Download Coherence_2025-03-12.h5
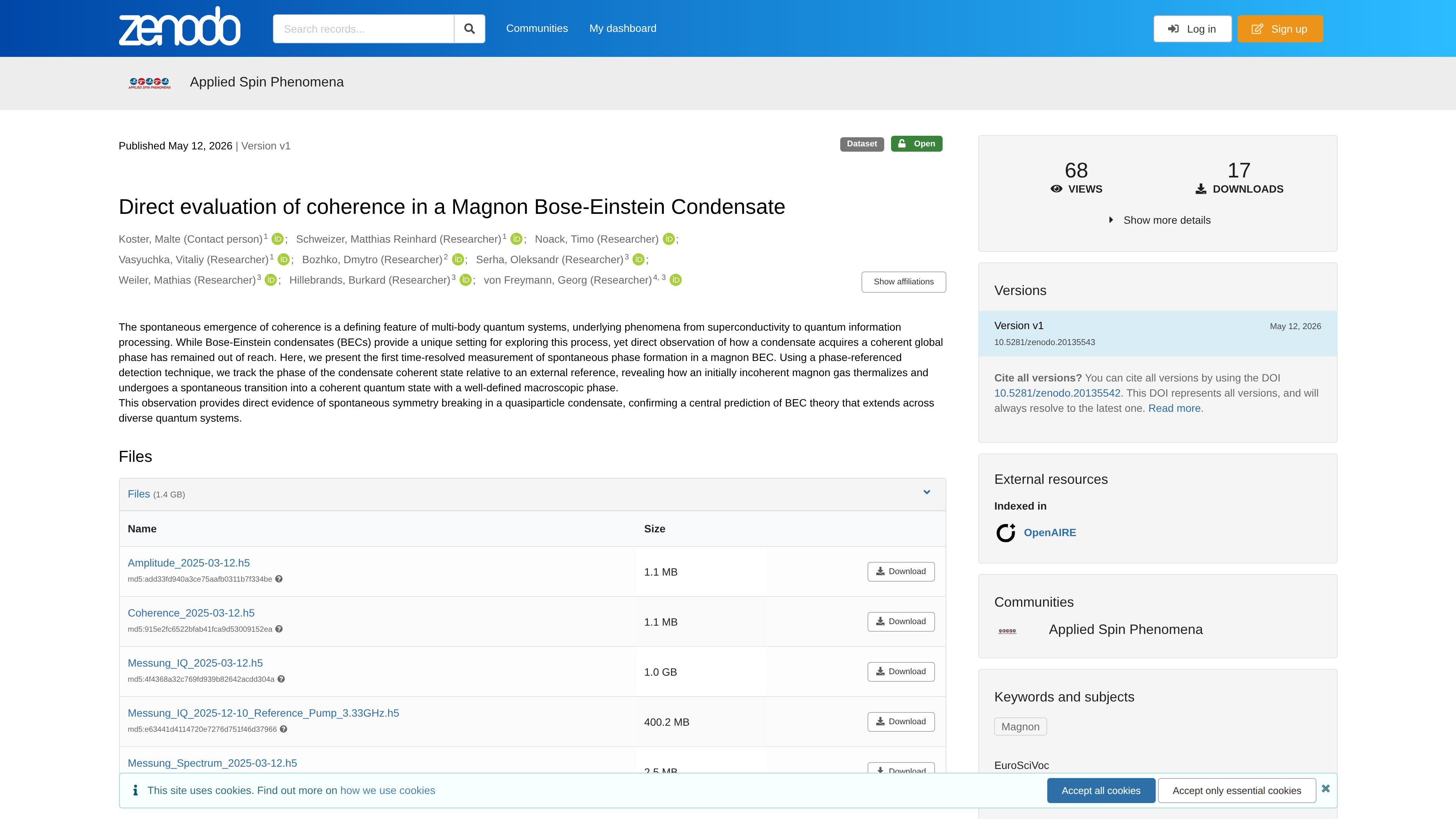This screenshot has height=819, width=1456. (901, 621)
